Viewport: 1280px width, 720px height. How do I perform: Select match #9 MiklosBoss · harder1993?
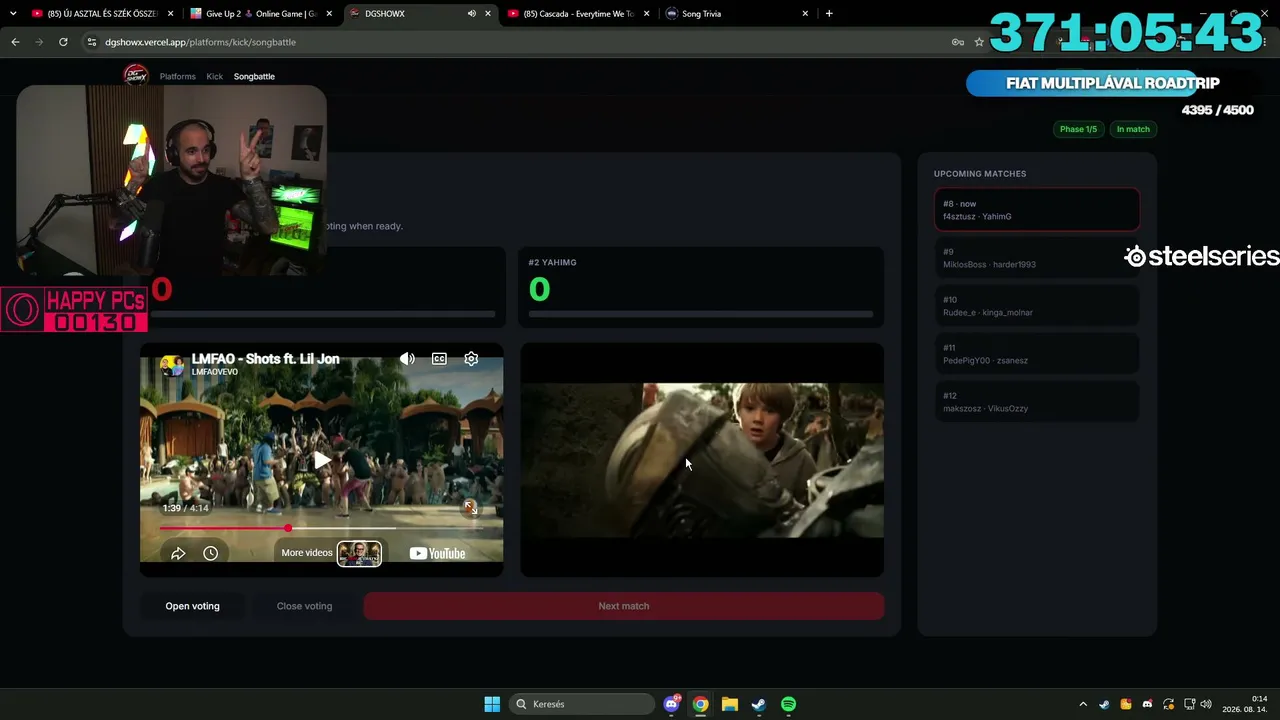(1037, 258)
